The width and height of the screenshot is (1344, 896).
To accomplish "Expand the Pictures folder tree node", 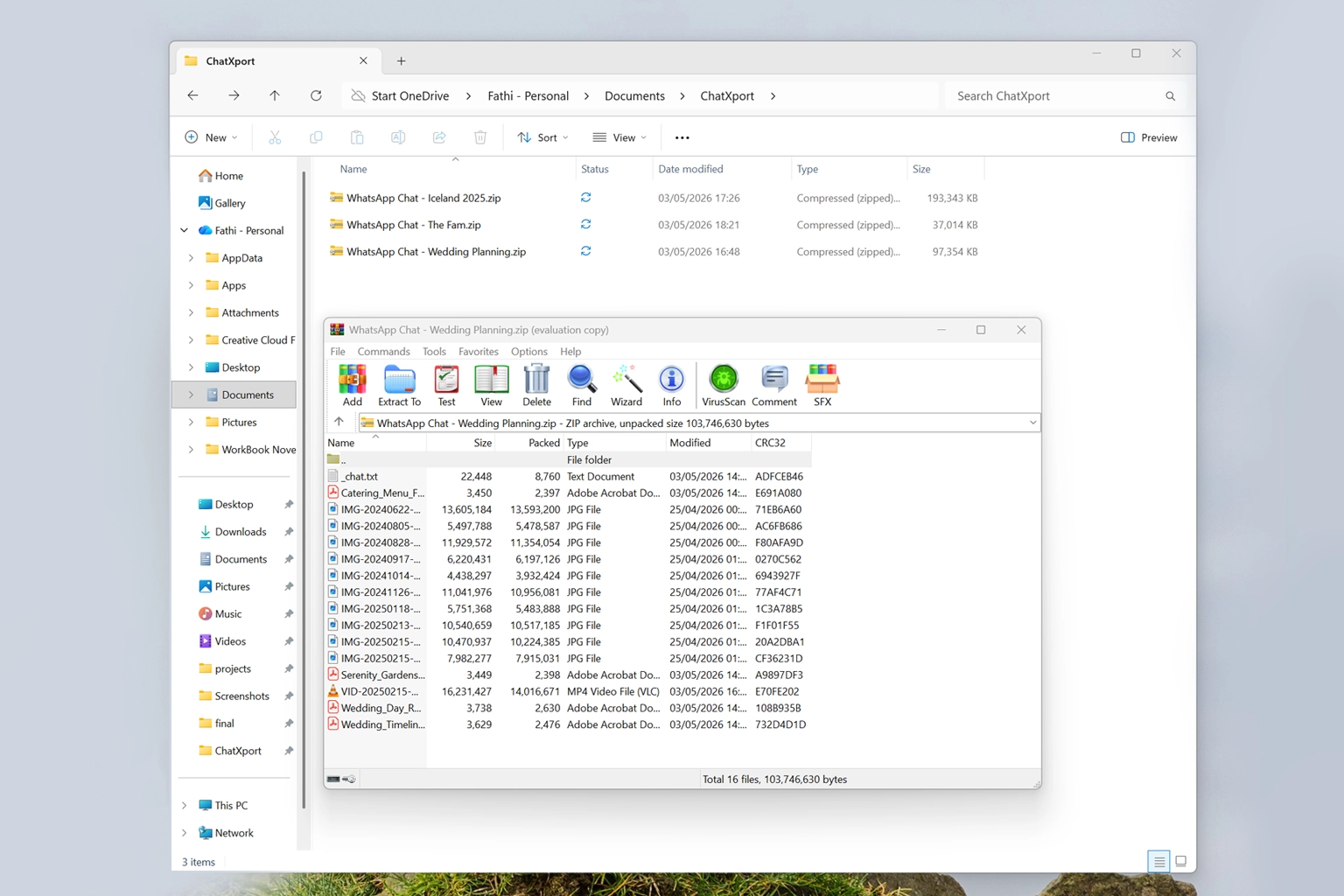I will click(191, 422).
